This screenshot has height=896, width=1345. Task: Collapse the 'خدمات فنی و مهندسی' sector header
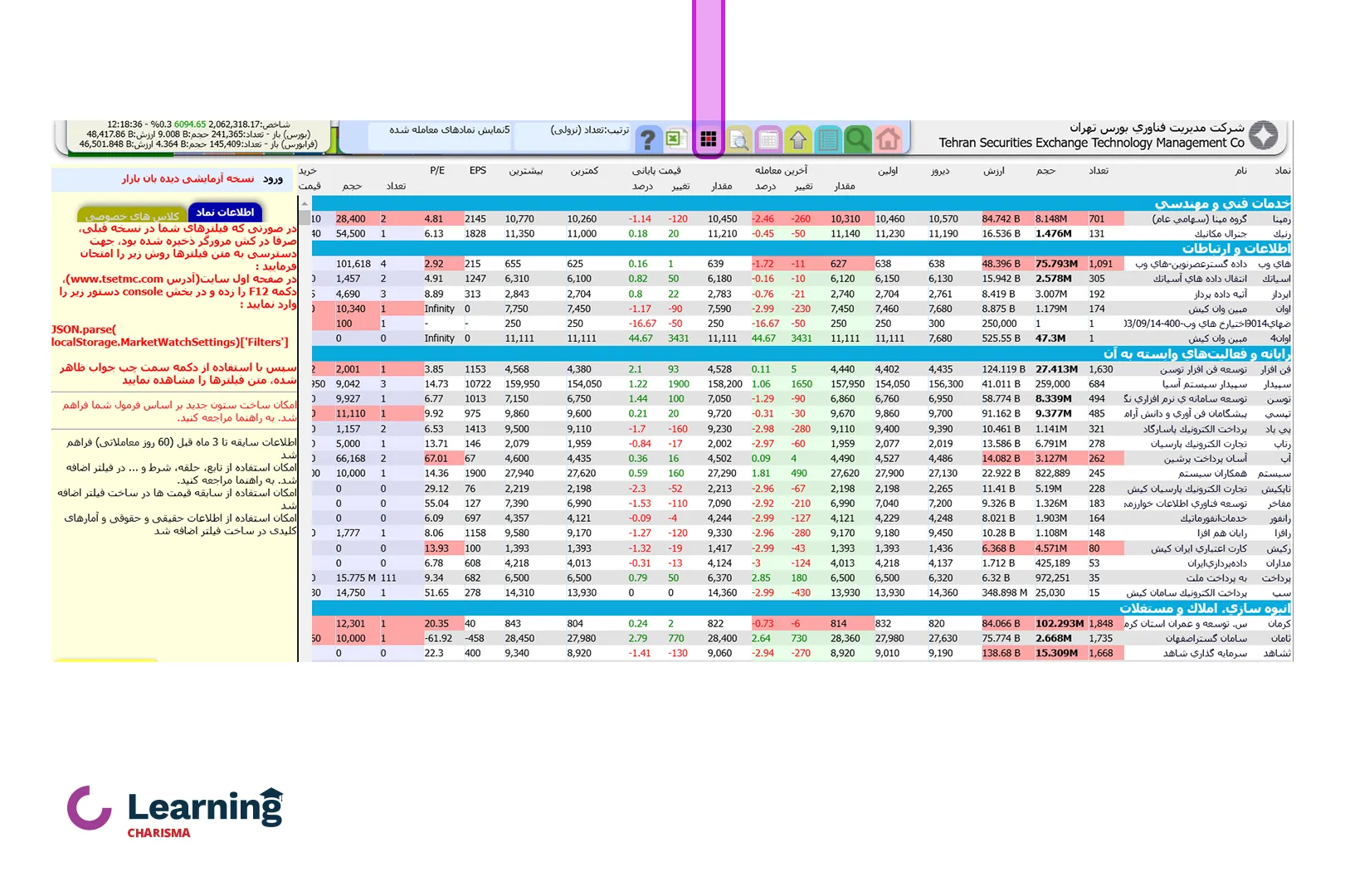[x=802, y=203]
